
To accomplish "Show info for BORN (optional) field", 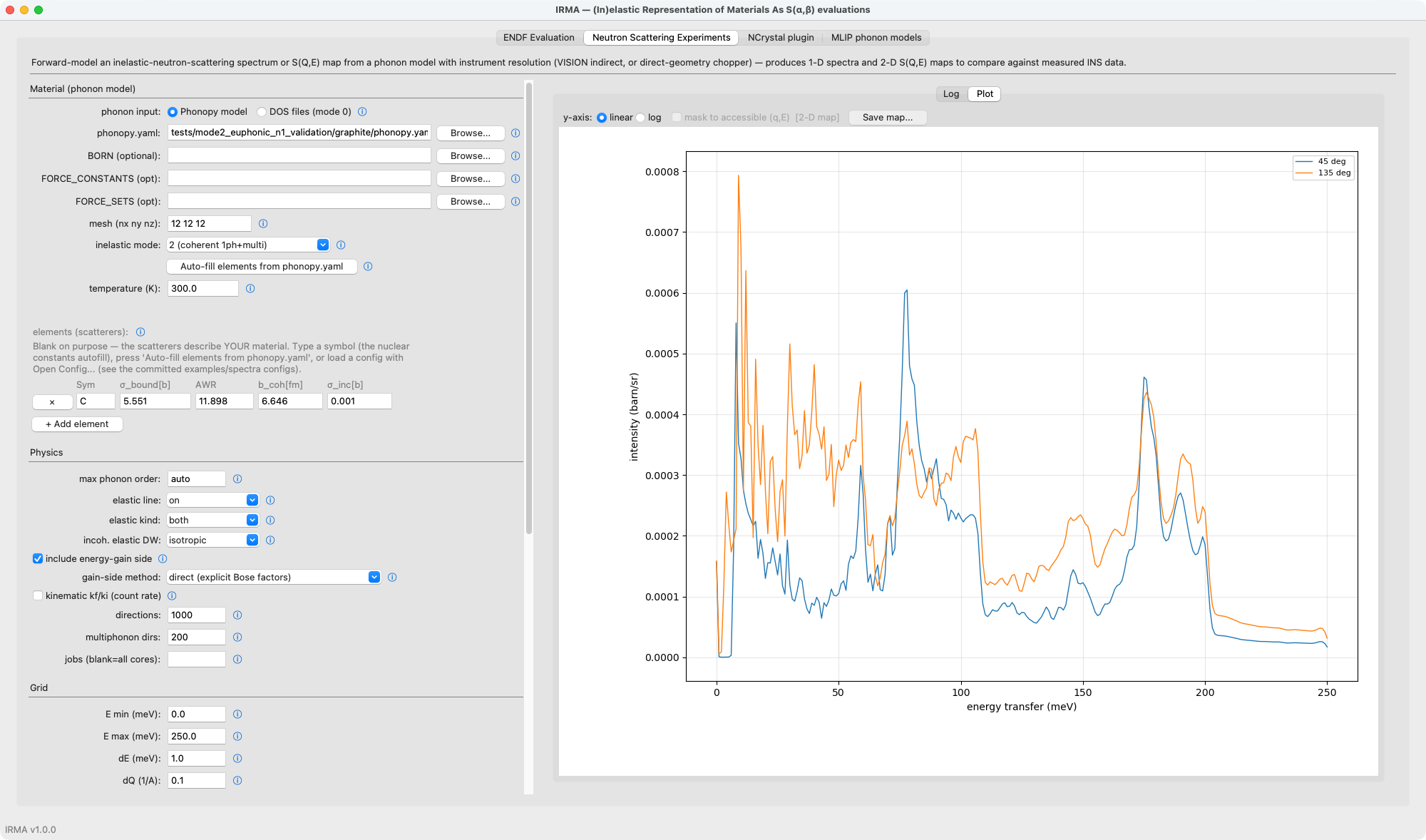I will (515, 156).
